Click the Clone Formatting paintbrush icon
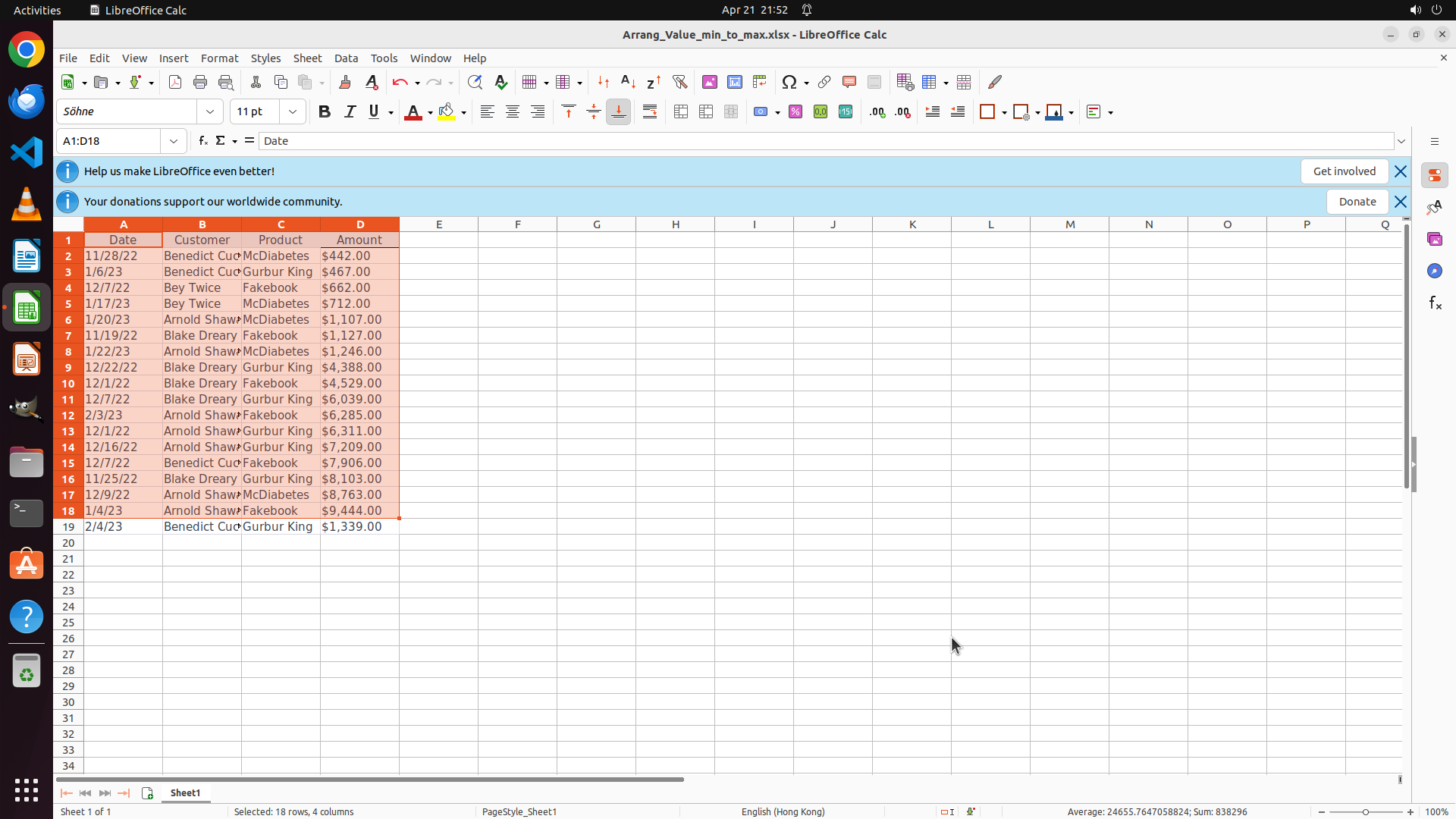Viewport: 1456px width, 819px height. [345, 82]
